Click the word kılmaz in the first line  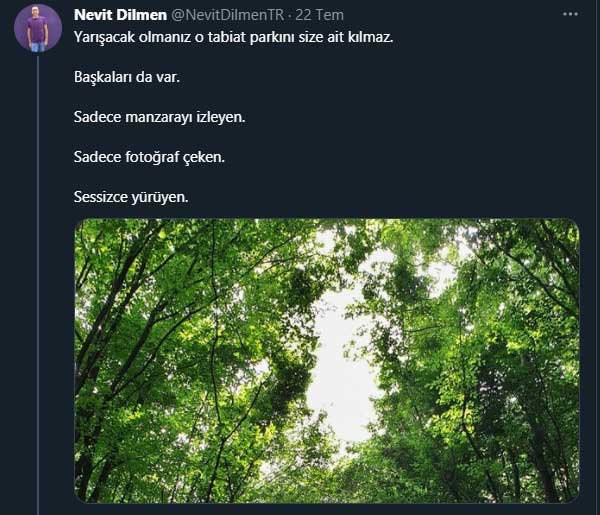point(371,36)
